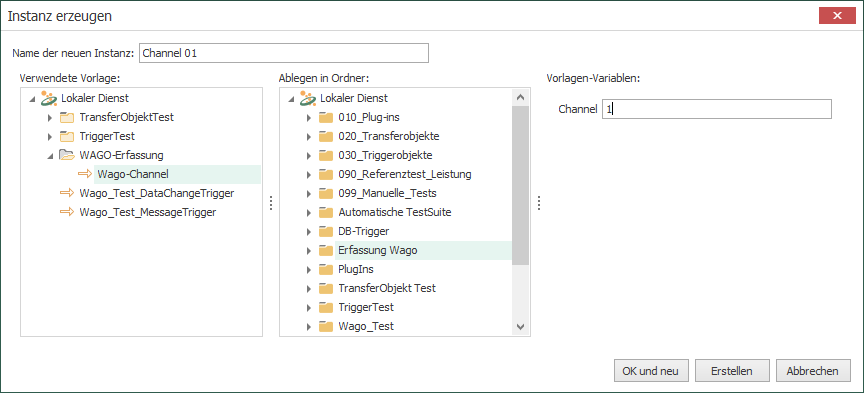Click the scroll down arrow of folder list
This screenshot has width=864, height=393.
(521, 327)
